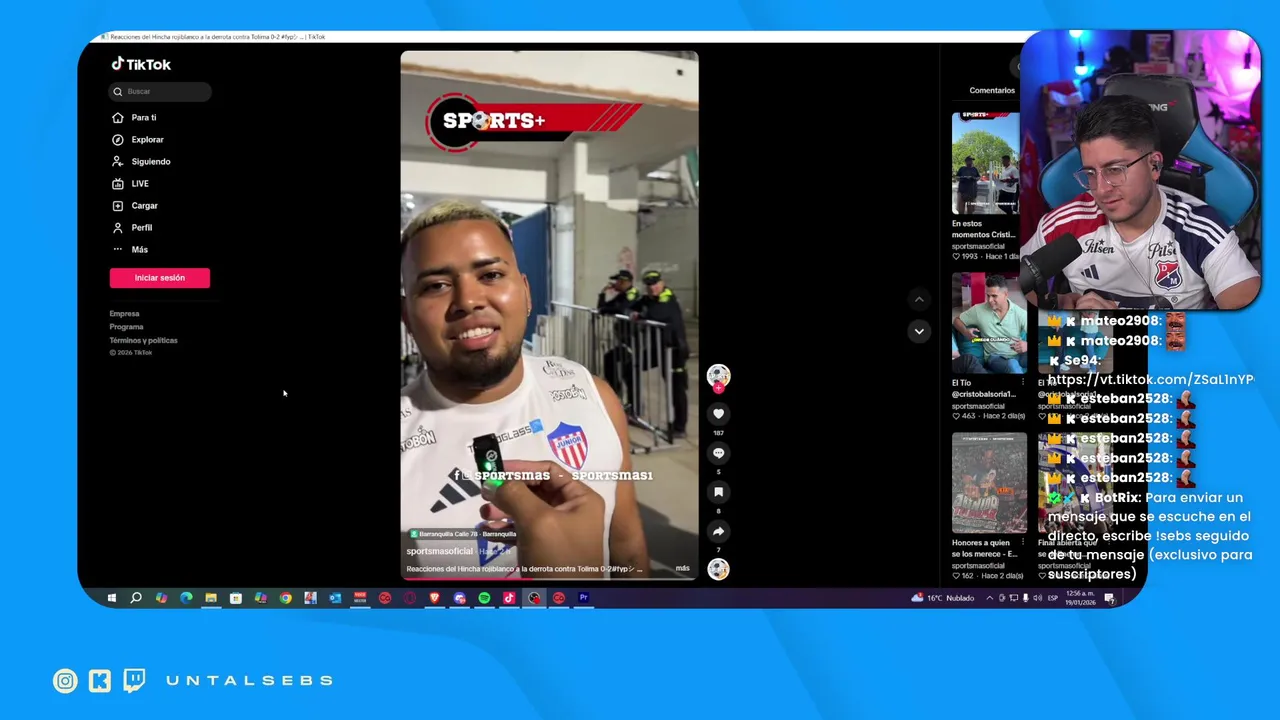Open the Empresa footer link
This screenshot has width=1280, height=720.
pos(124,314)
